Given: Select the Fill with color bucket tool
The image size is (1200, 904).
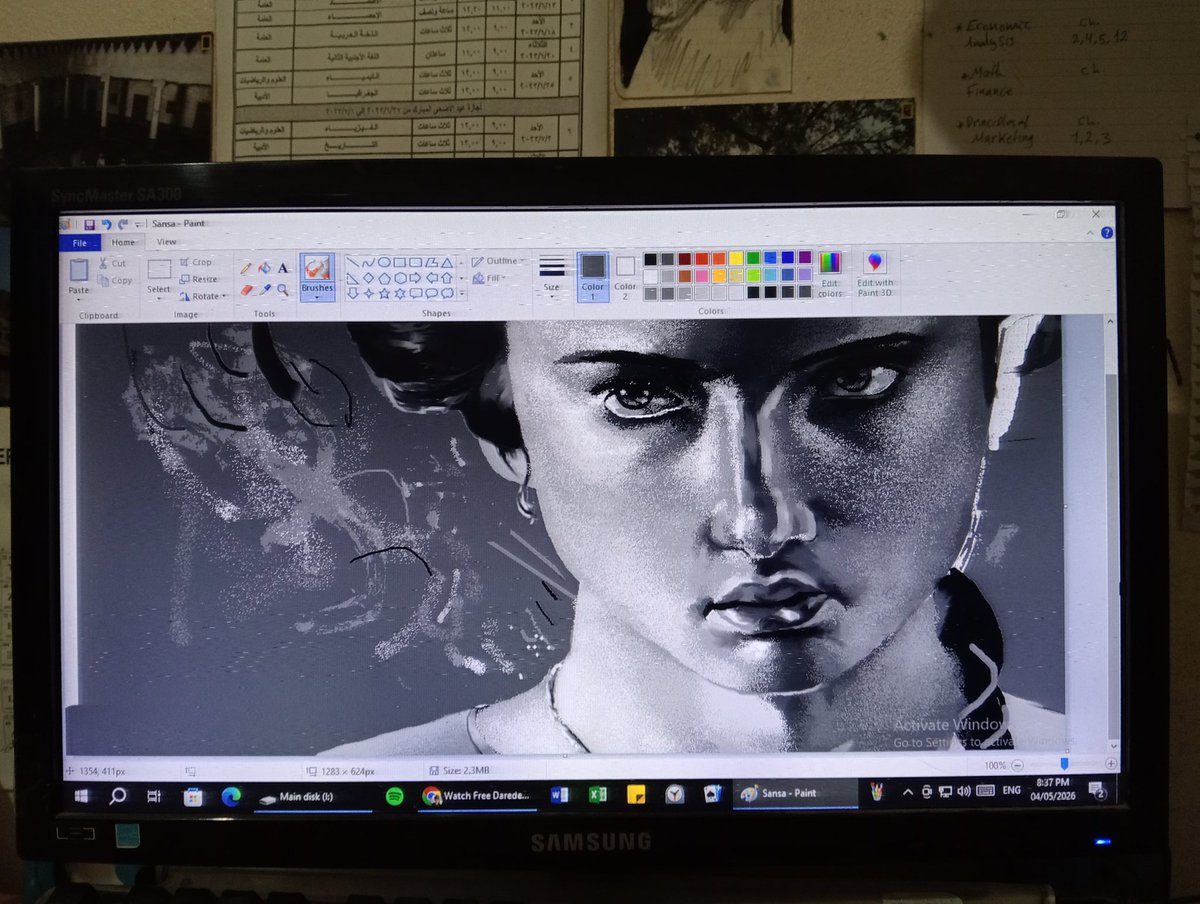Looking at the screenshot, I should tap(265, 267).
